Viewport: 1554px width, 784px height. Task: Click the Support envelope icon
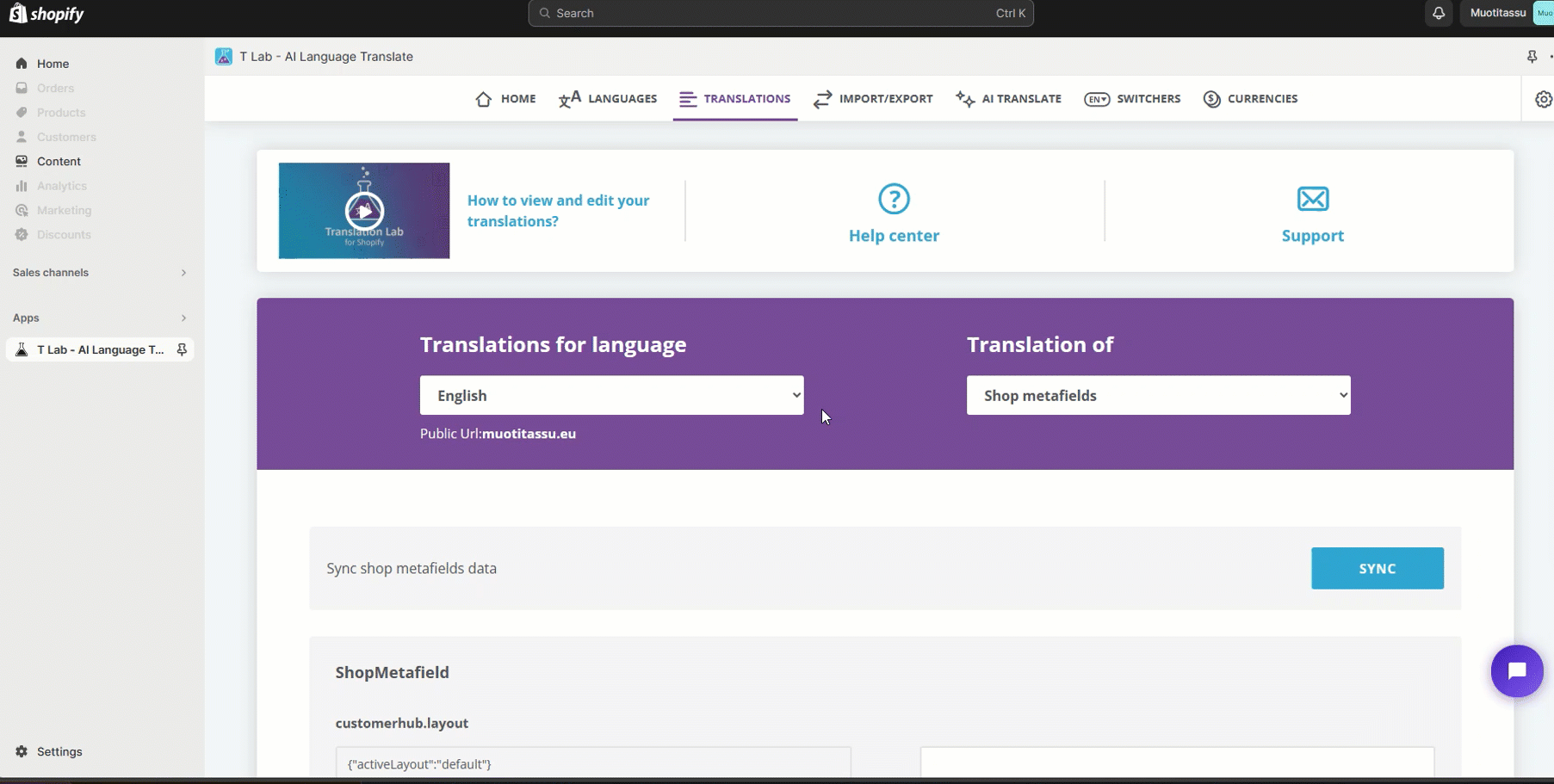coord(1312,199)
